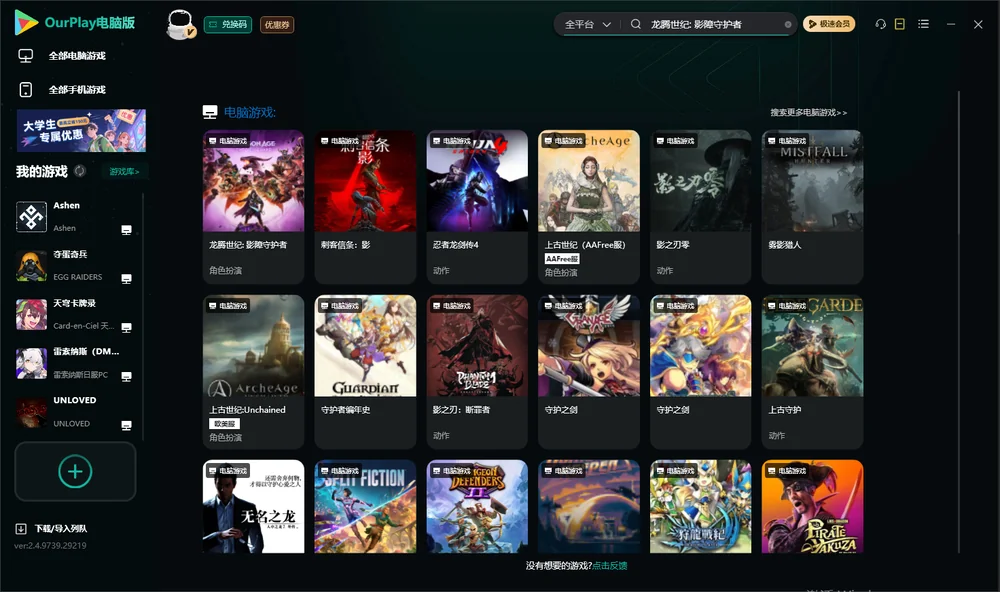
Task: Click the monitor icon beside 全部电脑游戏
Action: [x=26, y=56]
